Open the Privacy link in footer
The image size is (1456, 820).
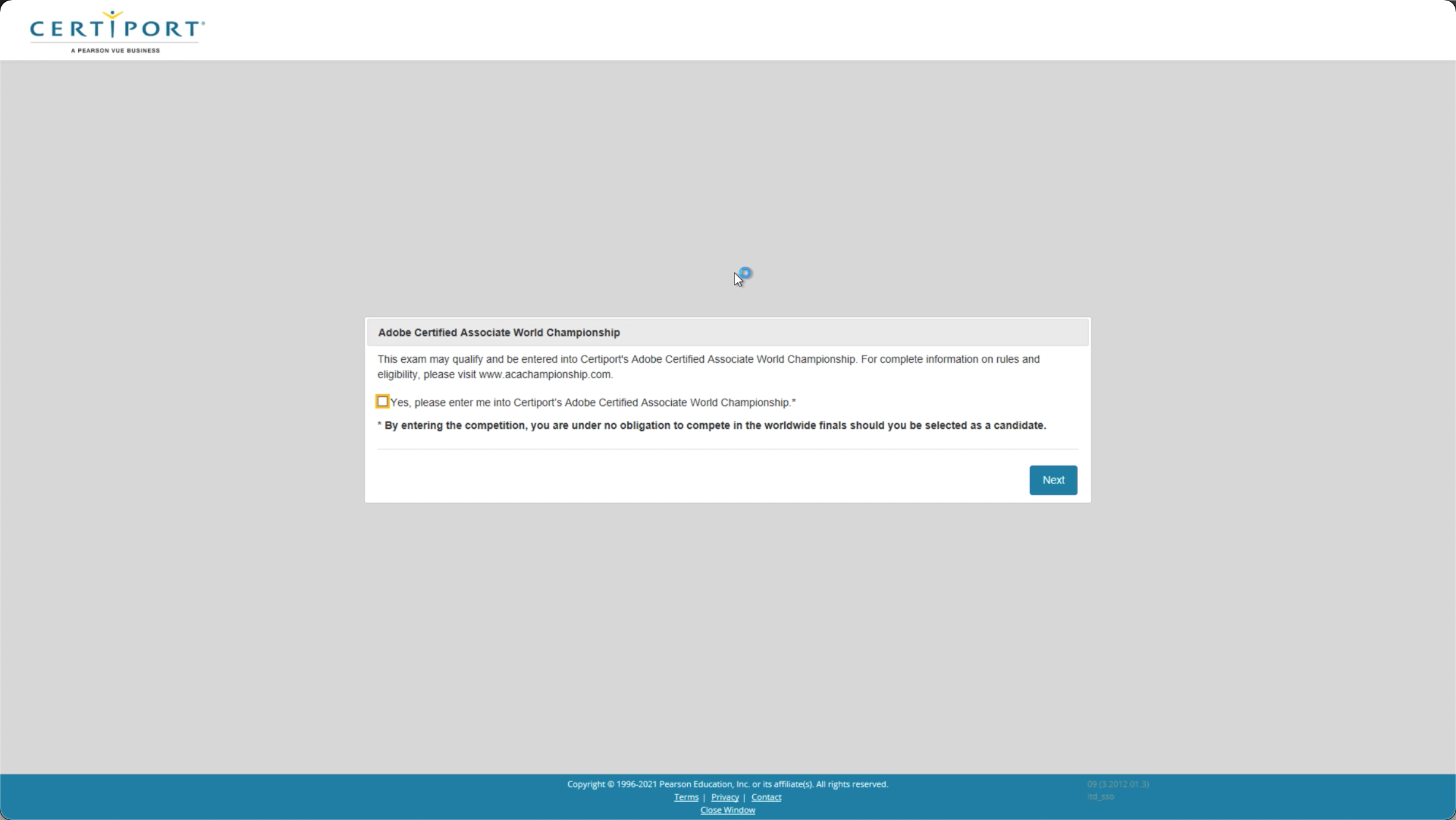click(724, 797)
